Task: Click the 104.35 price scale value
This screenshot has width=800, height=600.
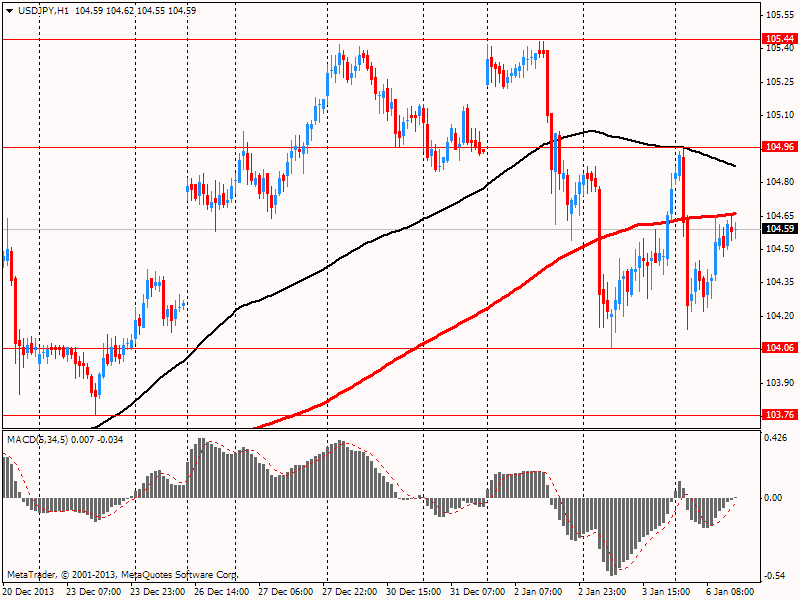Action: pyautogui.click(x=780, y=282)
